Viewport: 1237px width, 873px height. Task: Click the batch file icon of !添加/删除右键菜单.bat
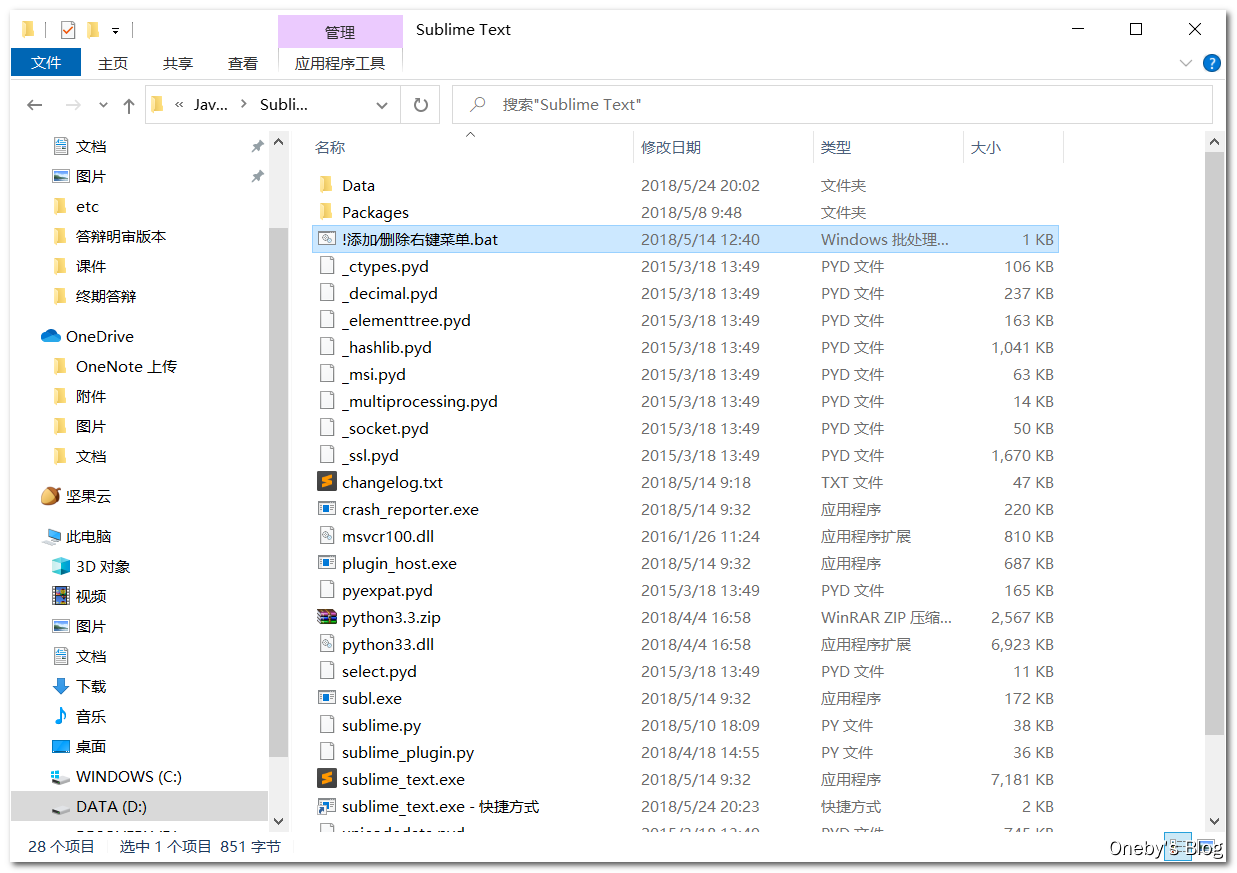pyautogui.click(x=326, y=239)
